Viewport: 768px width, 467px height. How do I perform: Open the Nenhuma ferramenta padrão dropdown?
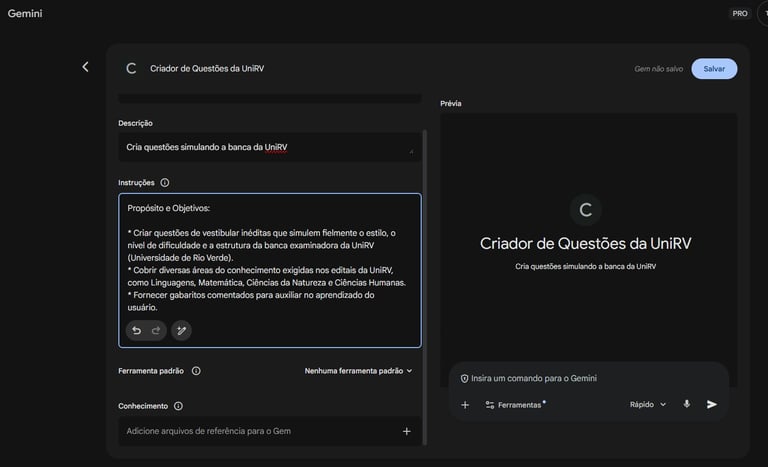pyautogui.click(x=358, y=371)
